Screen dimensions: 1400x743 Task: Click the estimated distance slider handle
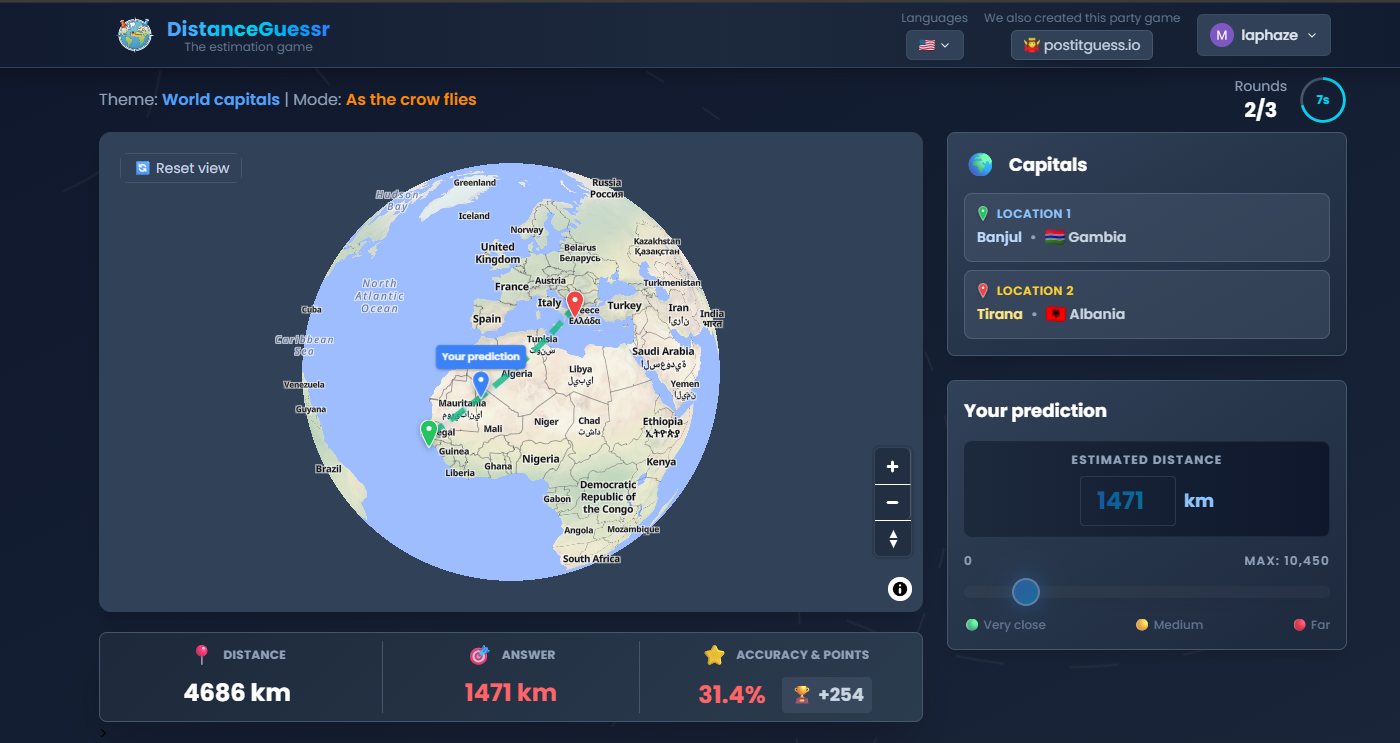(1026, 592)
